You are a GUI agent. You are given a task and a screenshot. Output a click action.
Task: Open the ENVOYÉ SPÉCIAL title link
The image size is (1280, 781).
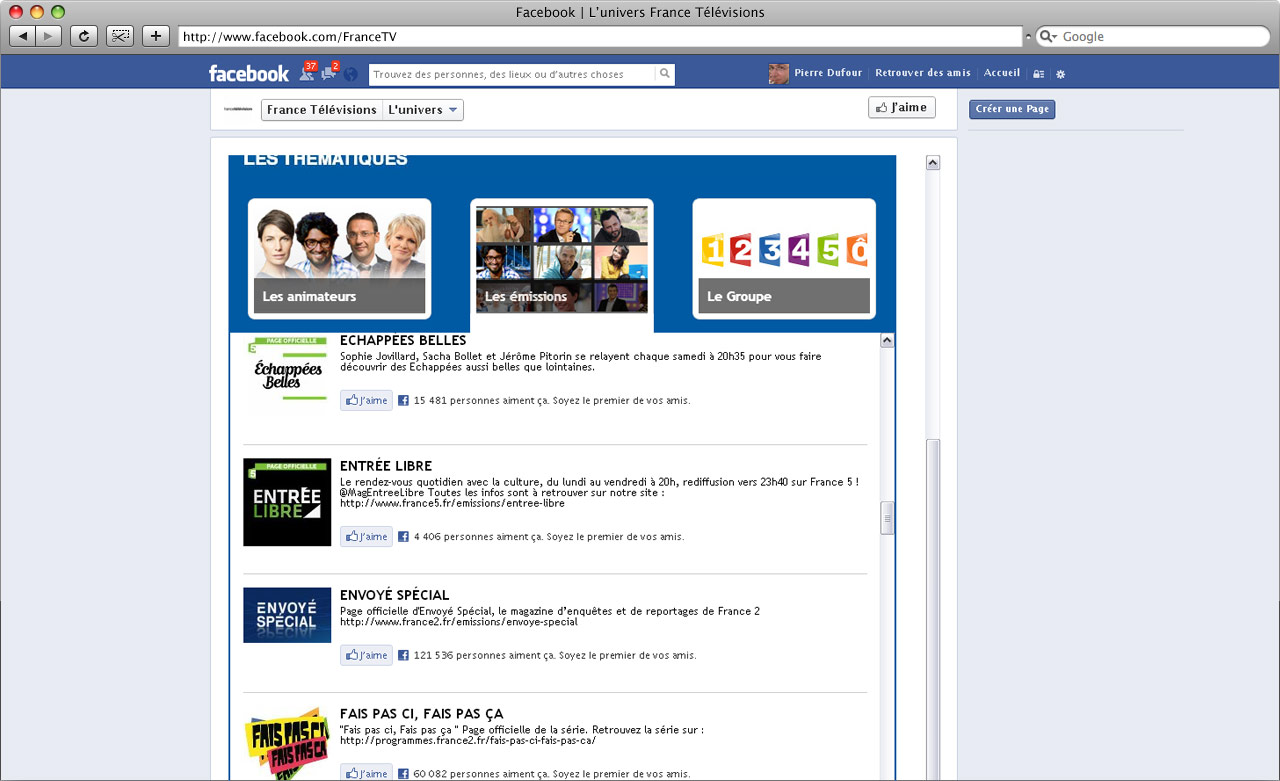(x=395, y=595)
